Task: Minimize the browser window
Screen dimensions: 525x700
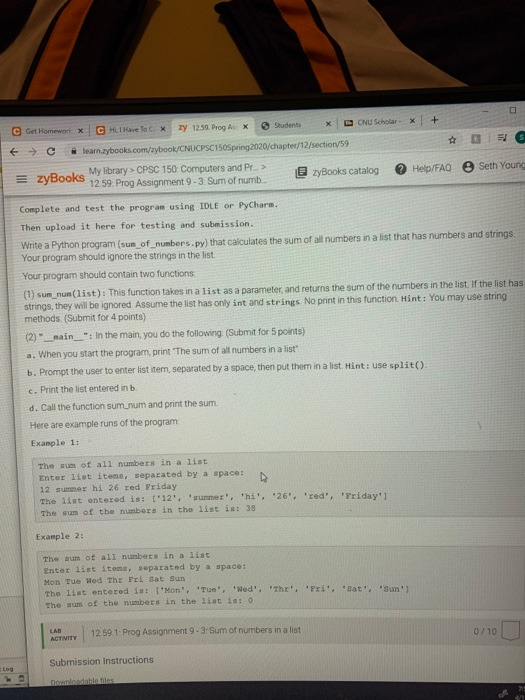Action: (487, 109)
